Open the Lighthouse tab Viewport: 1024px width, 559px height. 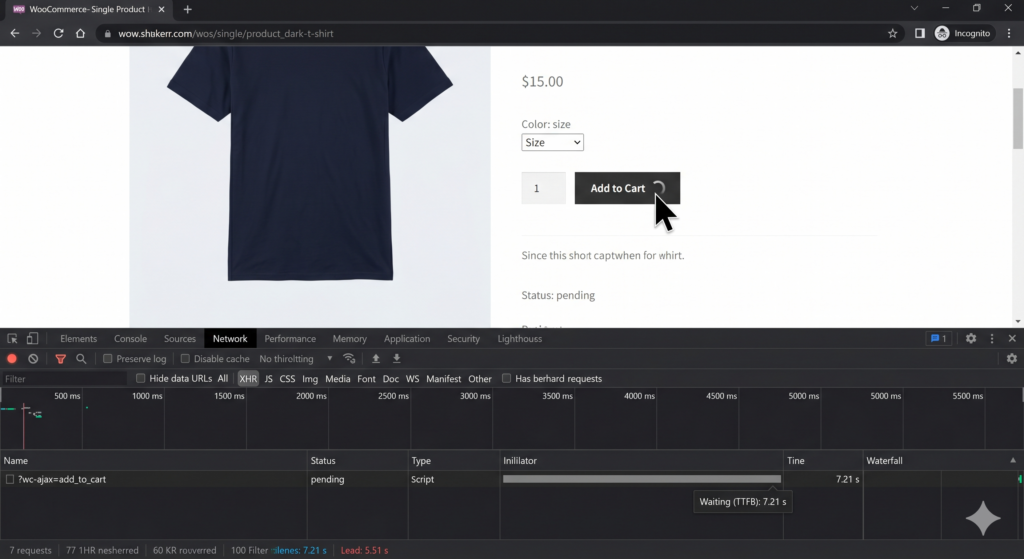[520, 338]
